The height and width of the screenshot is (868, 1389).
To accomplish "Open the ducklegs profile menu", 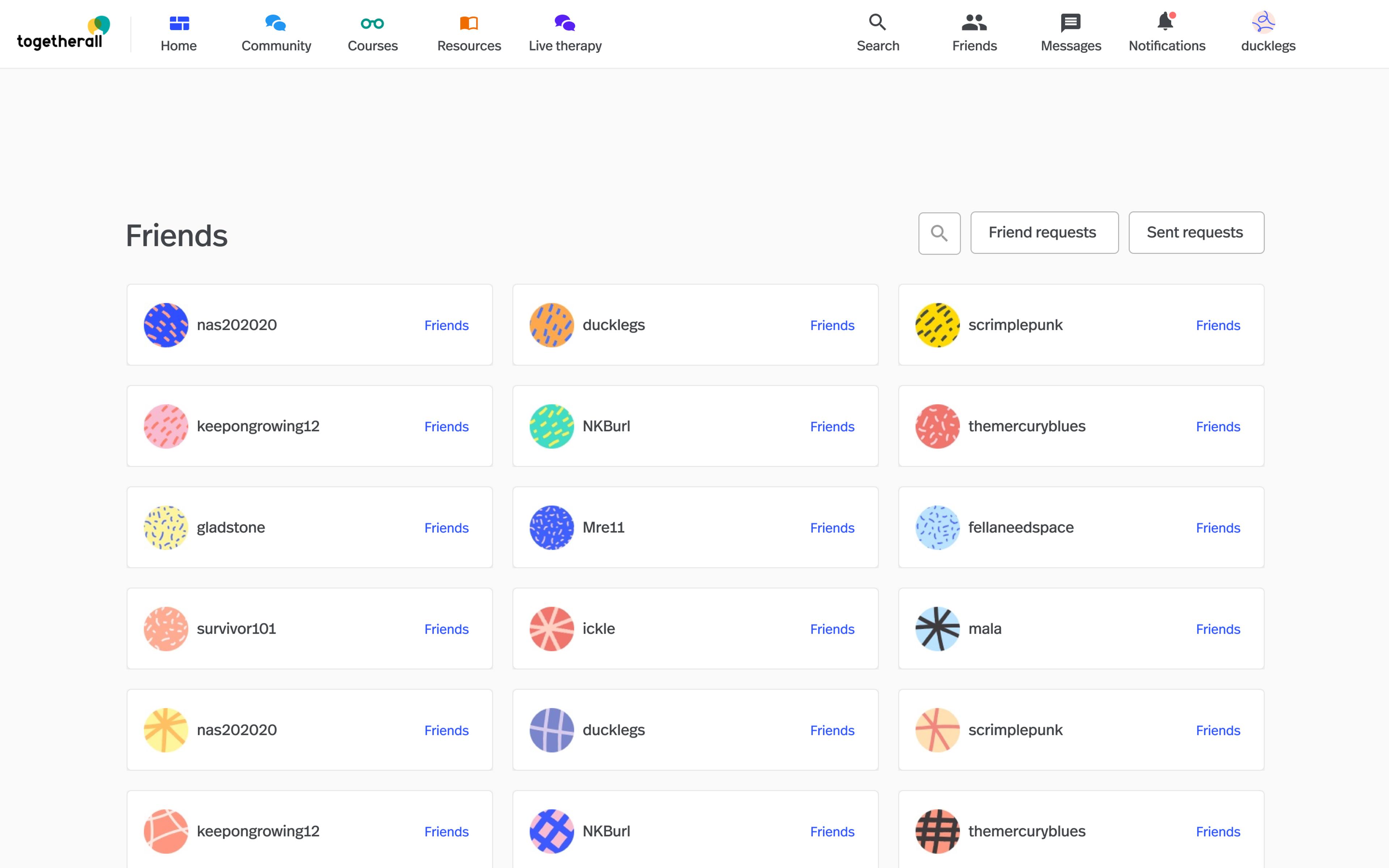I will (x=1267, y=33).
